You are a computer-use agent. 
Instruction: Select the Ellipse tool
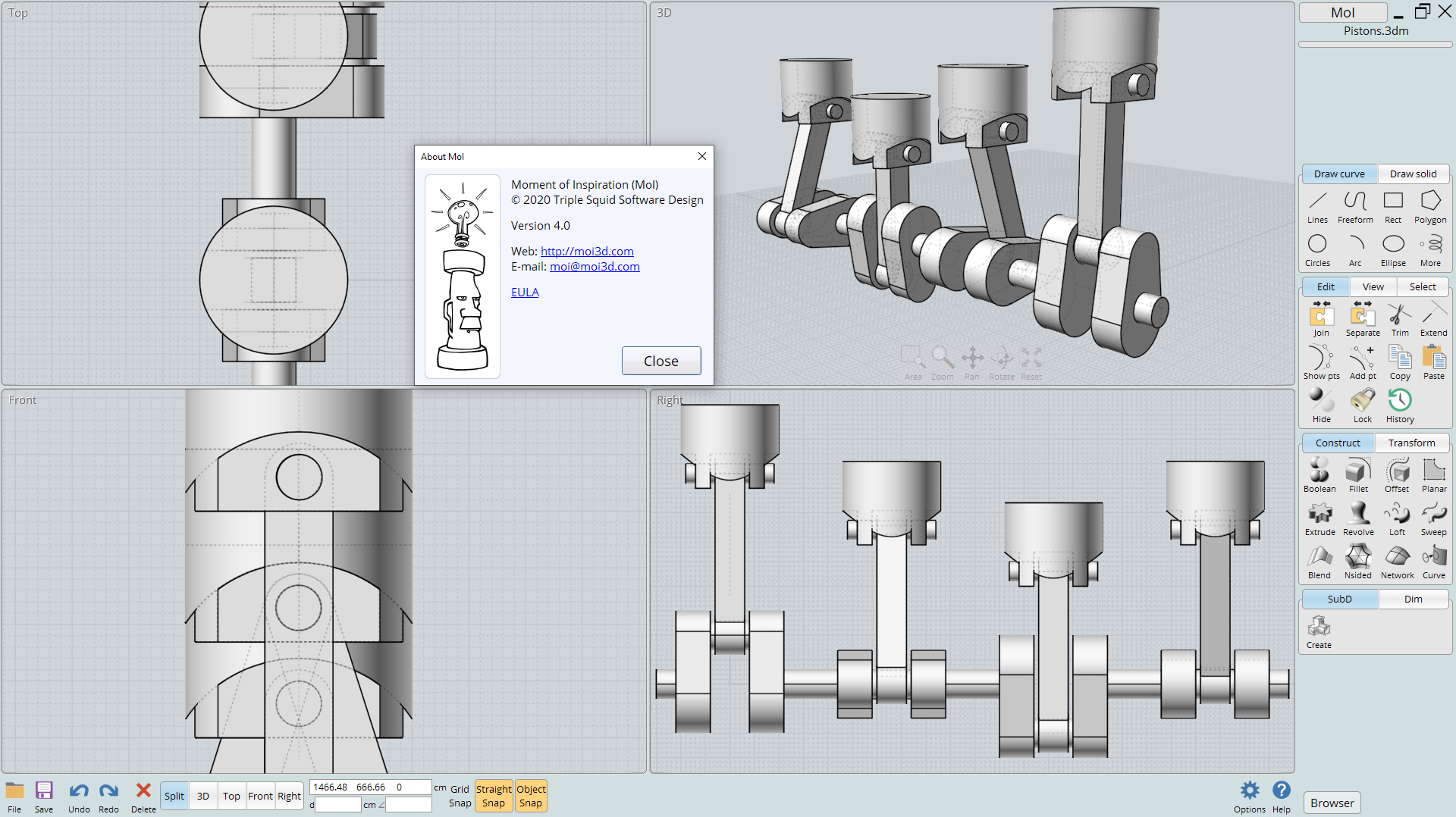pyautogui.click(x=1393, y=250)
